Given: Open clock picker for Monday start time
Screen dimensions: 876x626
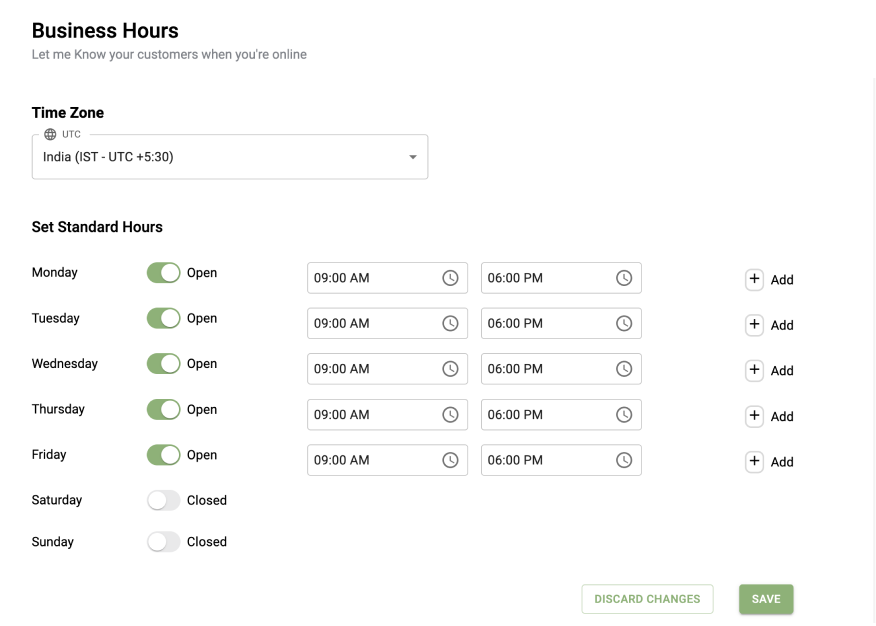Looking at the screenshot, I should (x=450, y=278).
